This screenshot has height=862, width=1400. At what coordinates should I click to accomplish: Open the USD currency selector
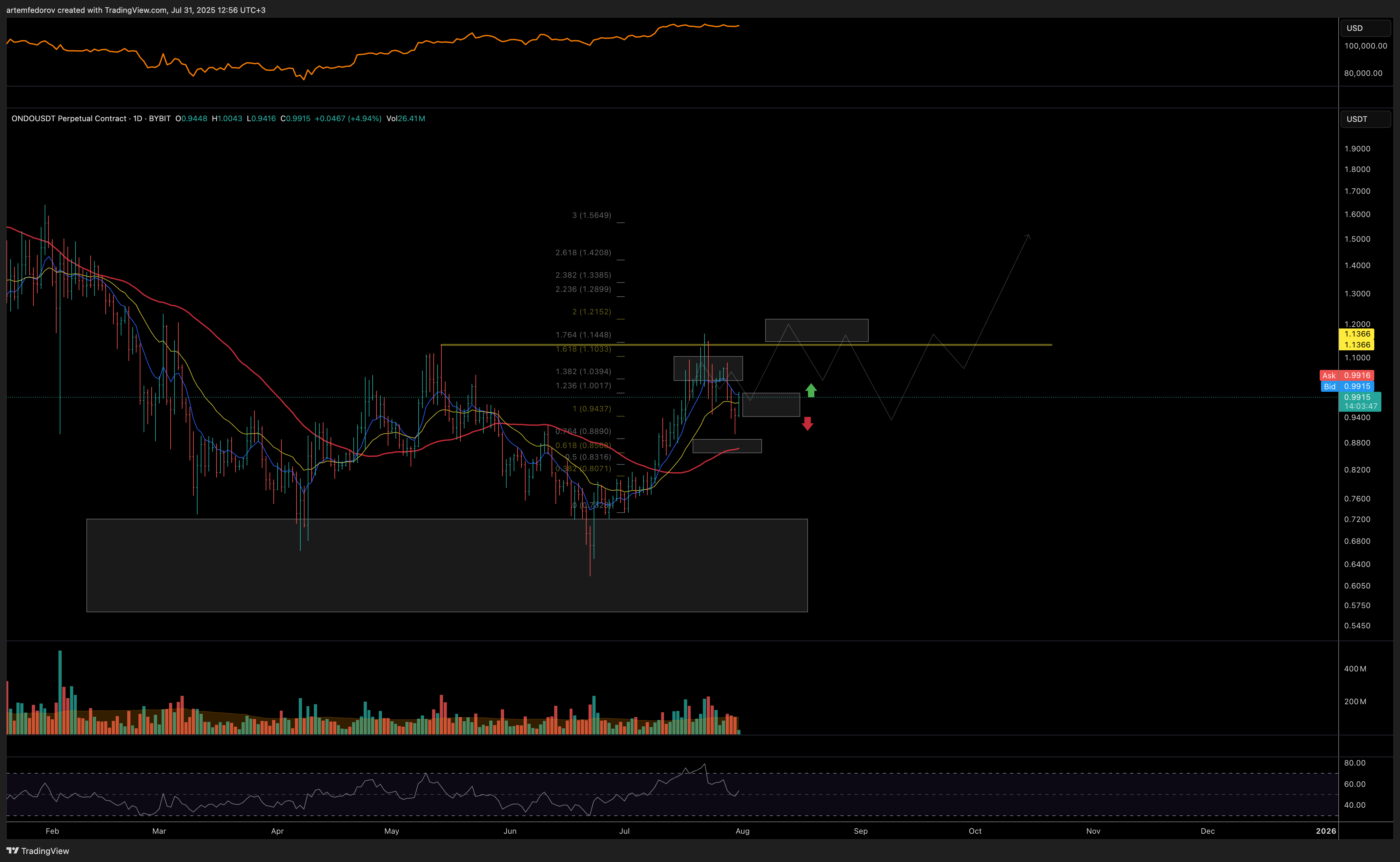pyautogui.click(x=1365, y=28)
